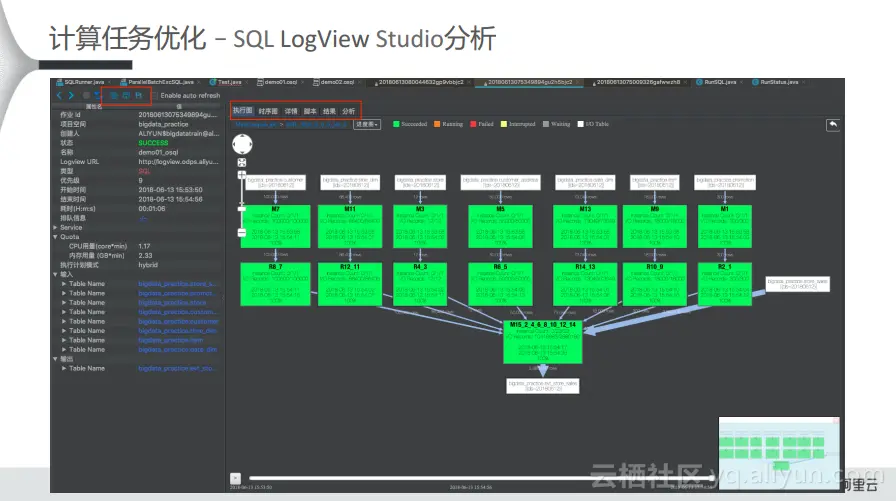Open the 分析 tab

tap(348, 111)
